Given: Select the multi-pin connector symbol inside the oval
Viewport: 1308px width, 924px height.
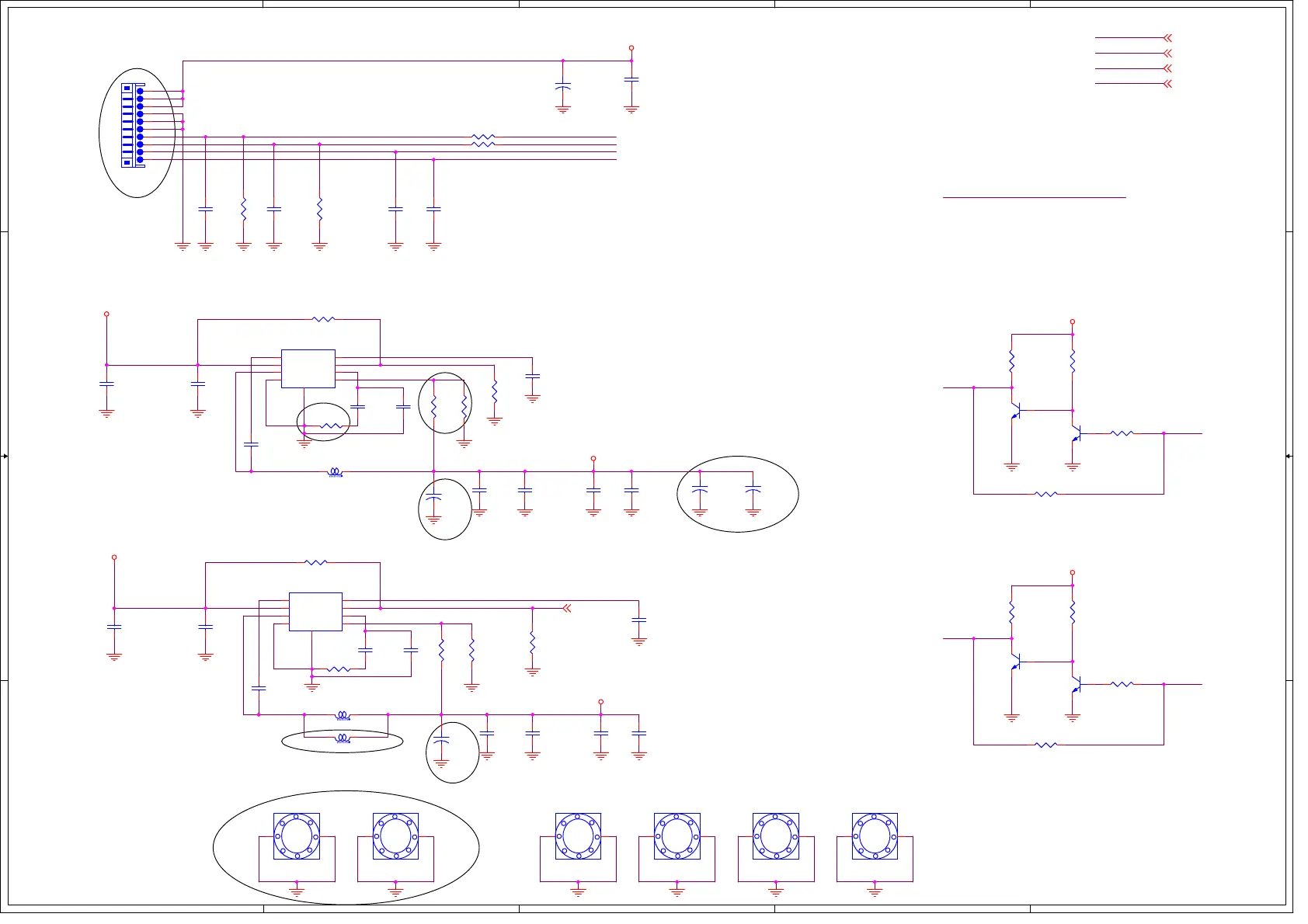Looking at the screenshot, I should point(133,125).
